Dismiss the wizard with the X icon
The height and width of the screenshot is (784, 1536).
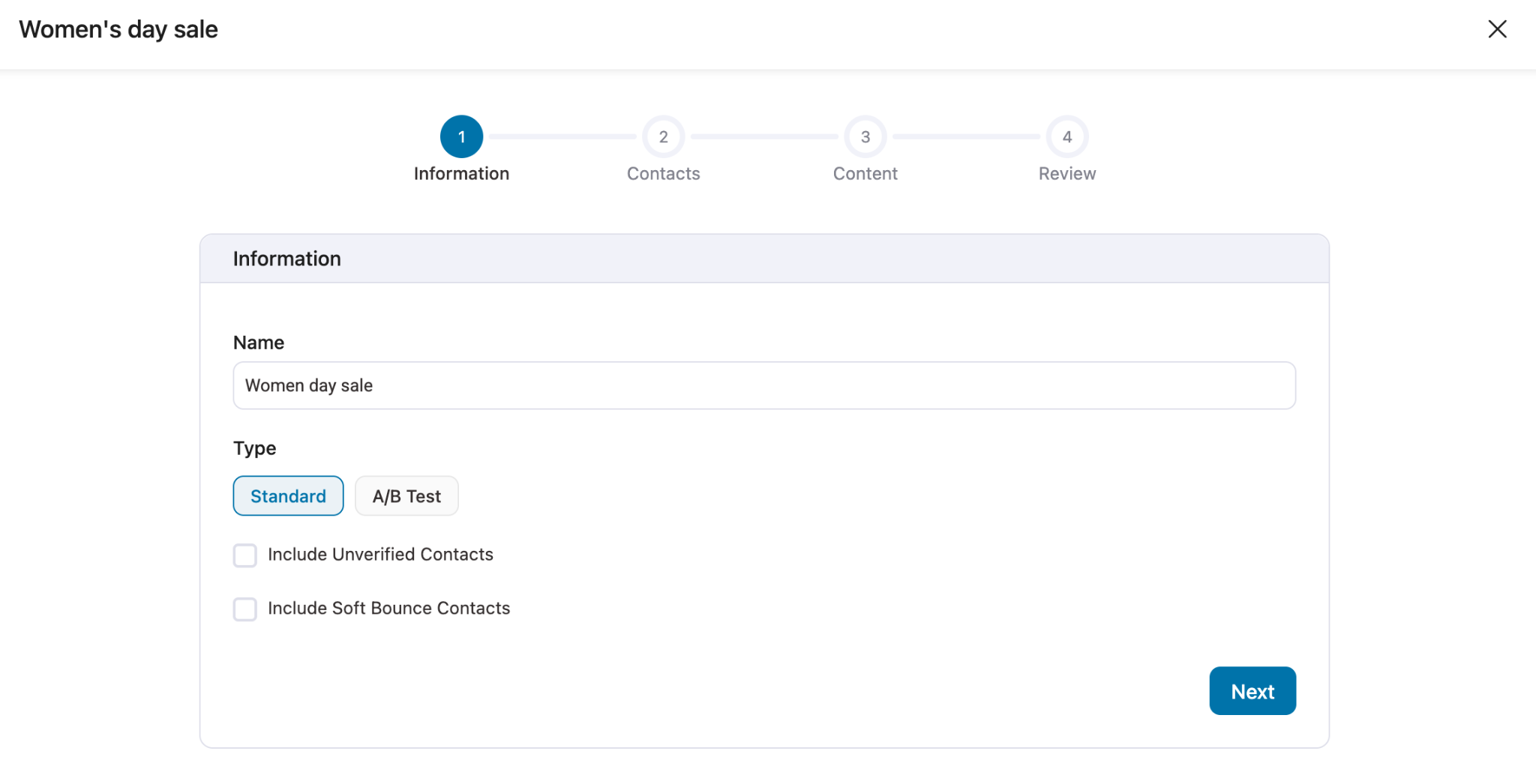pos(1497,29)
